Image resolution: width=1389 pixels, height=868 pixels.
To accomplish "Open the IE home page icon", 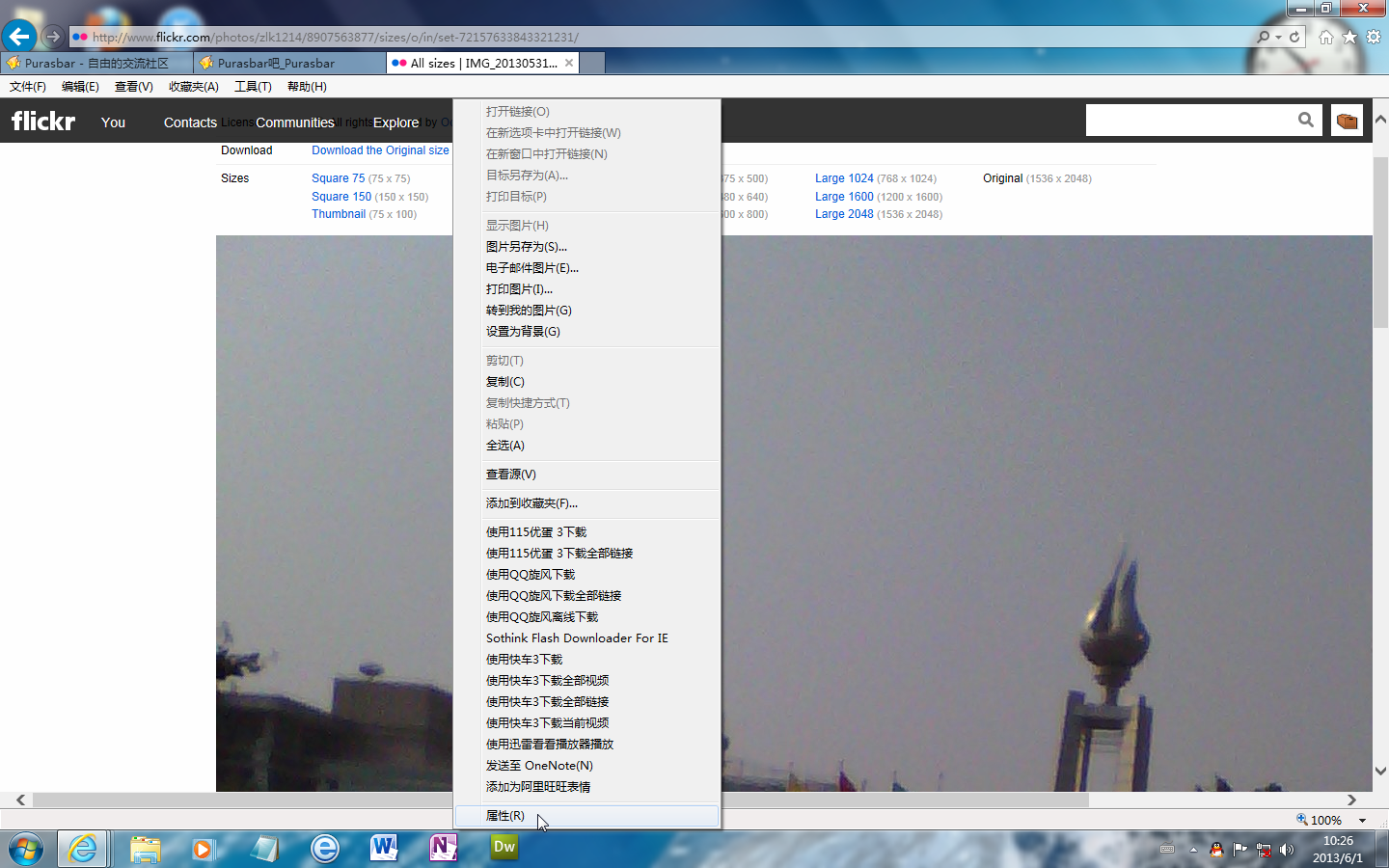I will tap(1326, 37).
